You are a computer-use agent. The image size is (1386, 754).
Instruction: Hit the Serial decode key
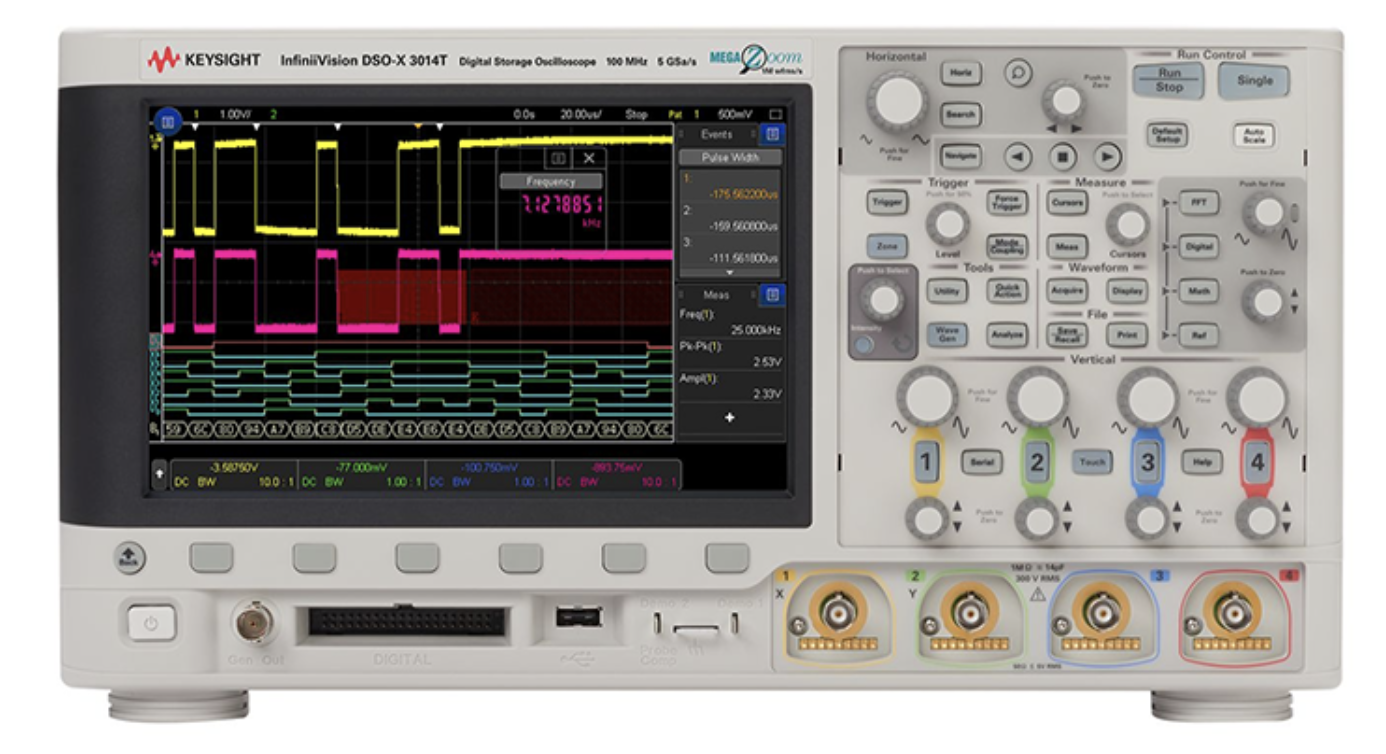pyautogui.click(x=983, y=461)
